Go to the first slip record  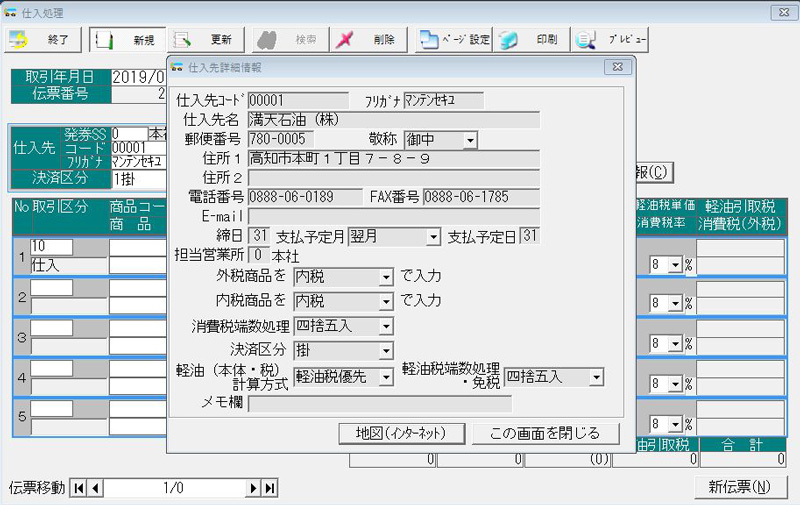point(78,488)
